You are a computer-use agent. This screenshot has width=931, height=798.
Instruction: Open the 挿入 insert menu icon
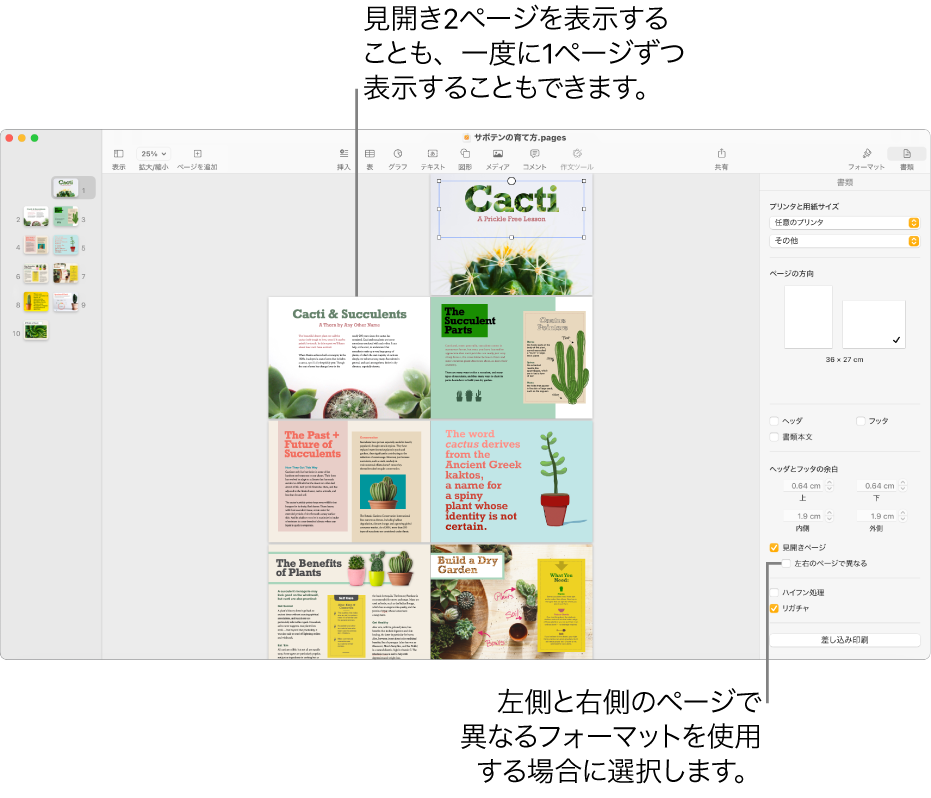coord(344,154)
